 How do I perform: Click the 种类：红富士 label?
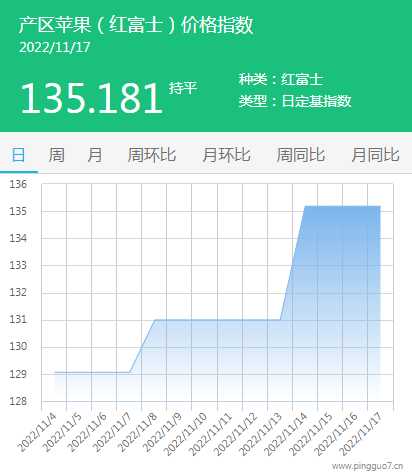281,79
